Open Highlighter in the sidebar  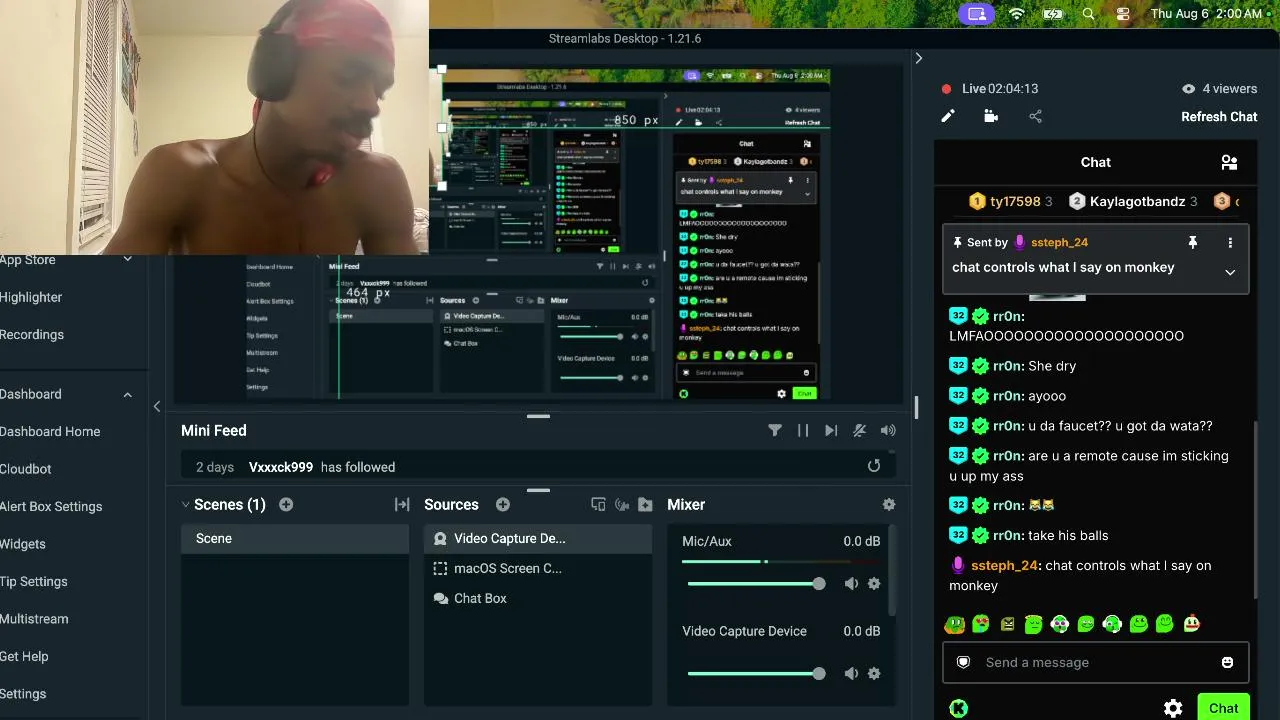tap(31, 297)
